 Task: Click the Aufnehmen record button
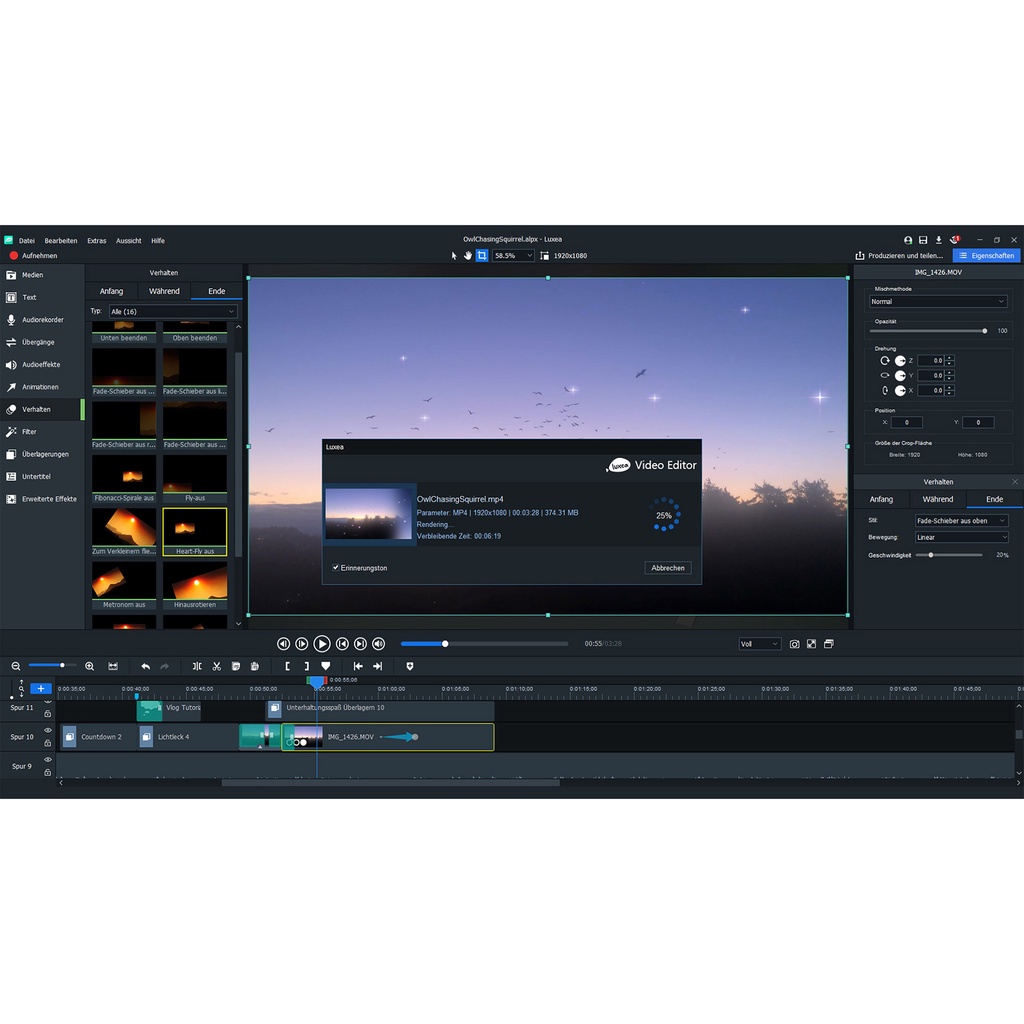tap(33, 255)
